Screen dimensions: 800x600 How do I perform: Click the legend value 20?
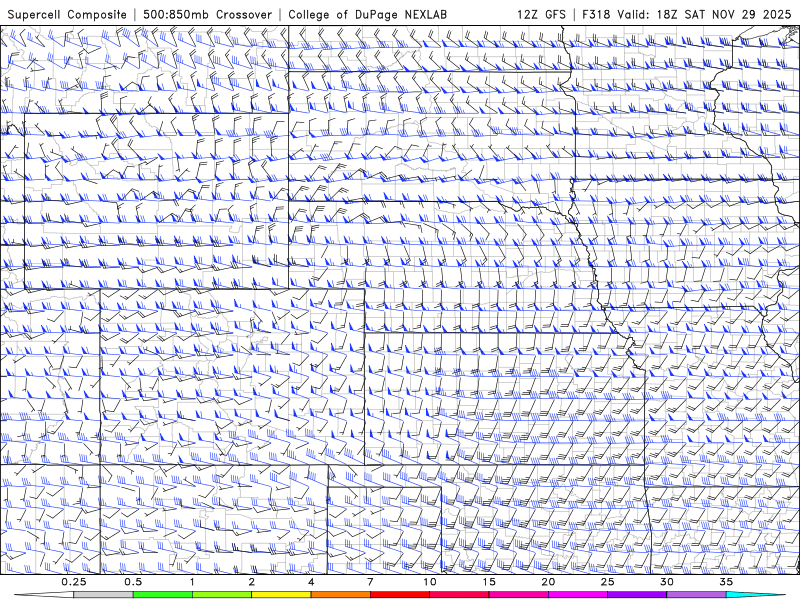[548, 582]
